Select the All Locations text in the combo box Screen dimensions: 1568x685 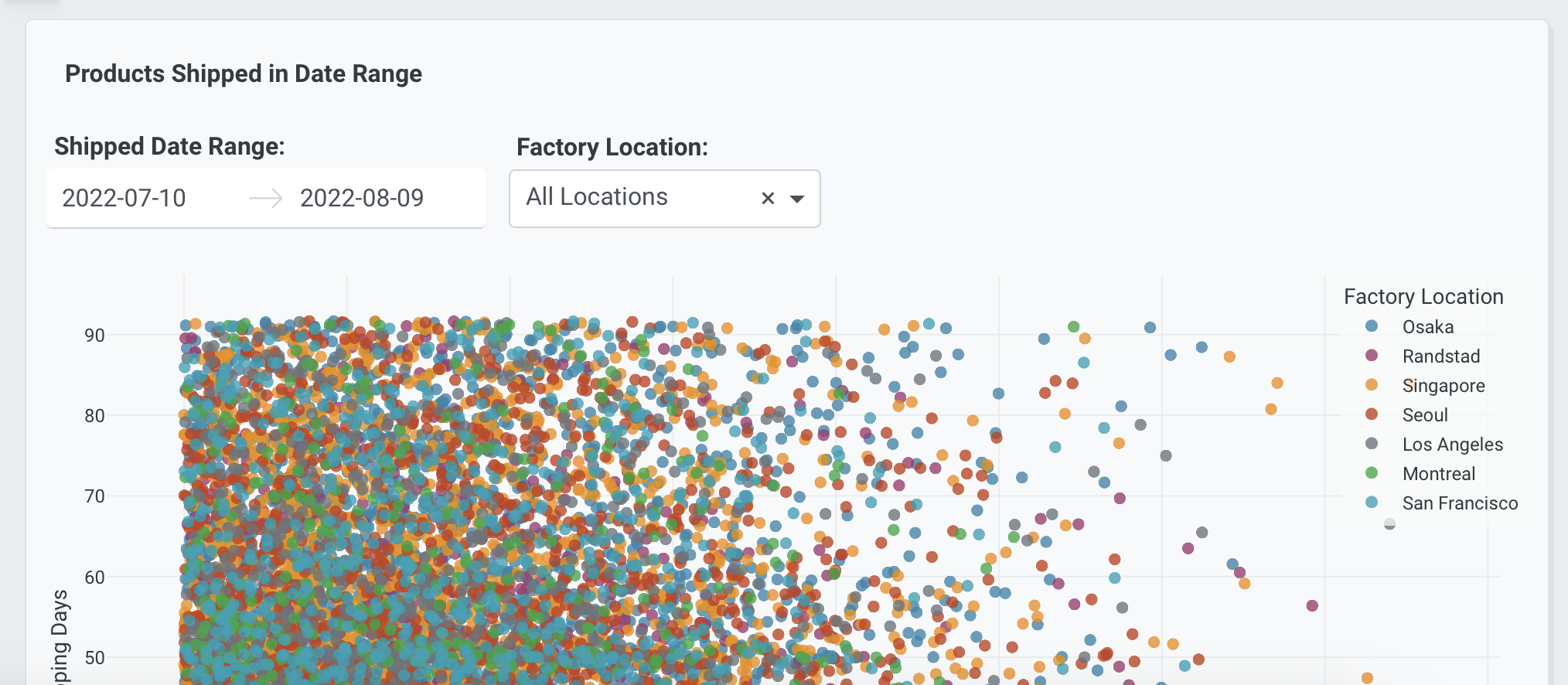pyautogui.click(x=597, y=196)
